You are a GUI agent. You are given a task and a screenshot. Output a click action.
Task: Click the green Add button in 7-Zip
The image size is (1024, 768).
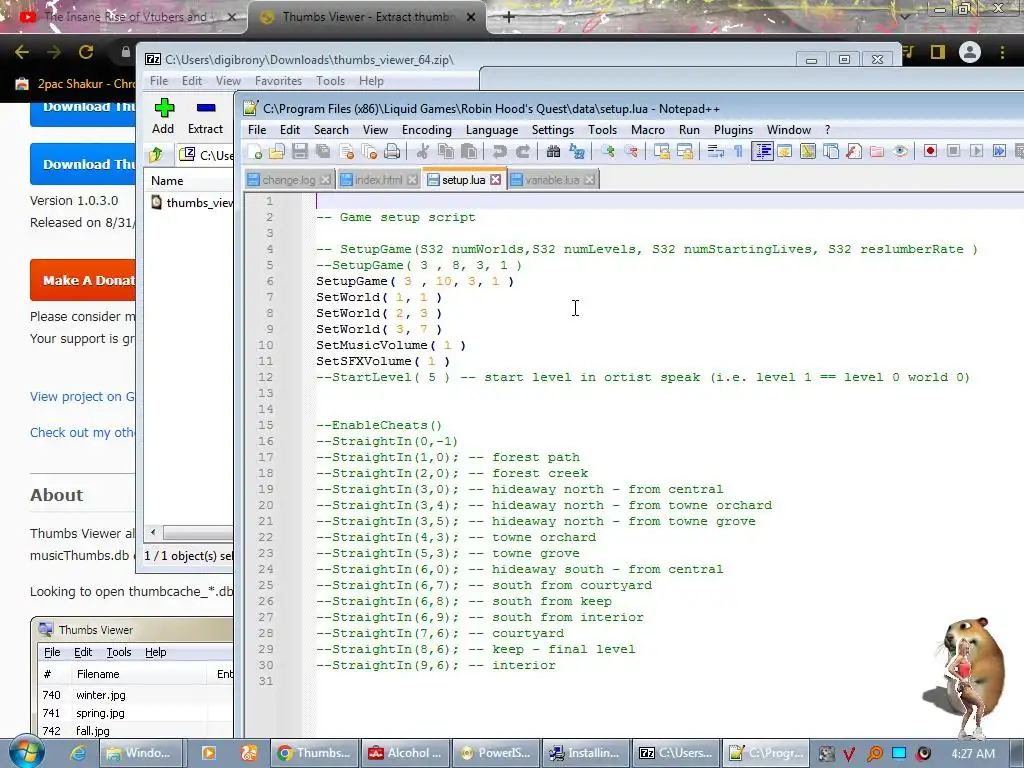[x=163, y=116]
